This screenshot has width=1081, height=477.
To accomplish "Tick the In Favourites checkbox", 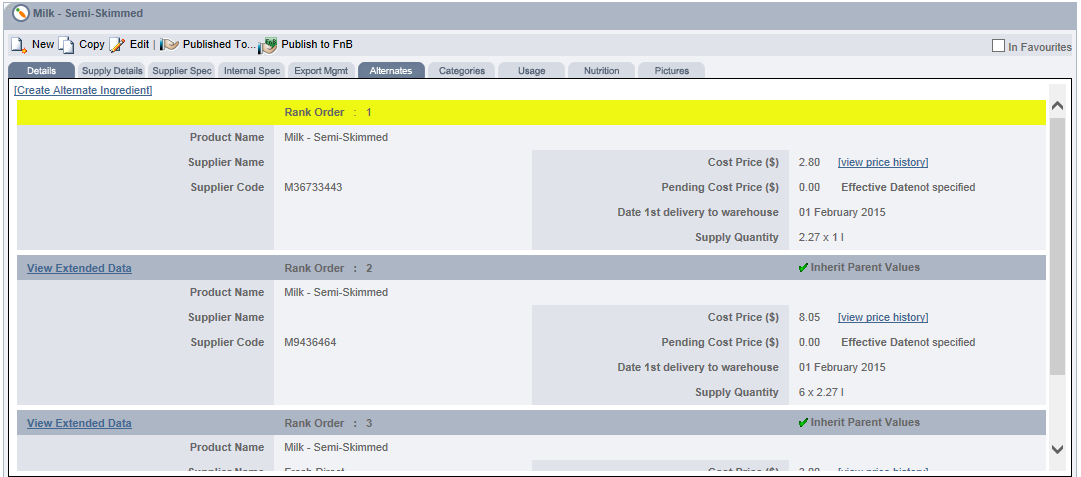I will pos(998,46).
